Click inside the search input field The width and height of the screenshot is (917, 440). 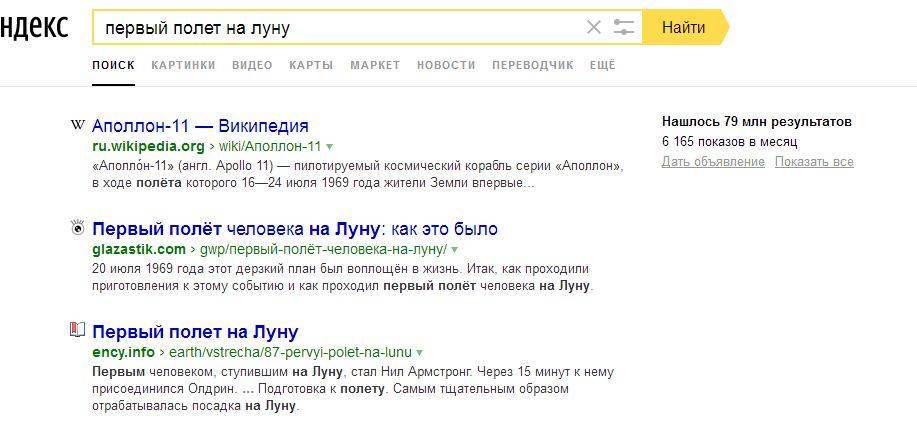330,28
